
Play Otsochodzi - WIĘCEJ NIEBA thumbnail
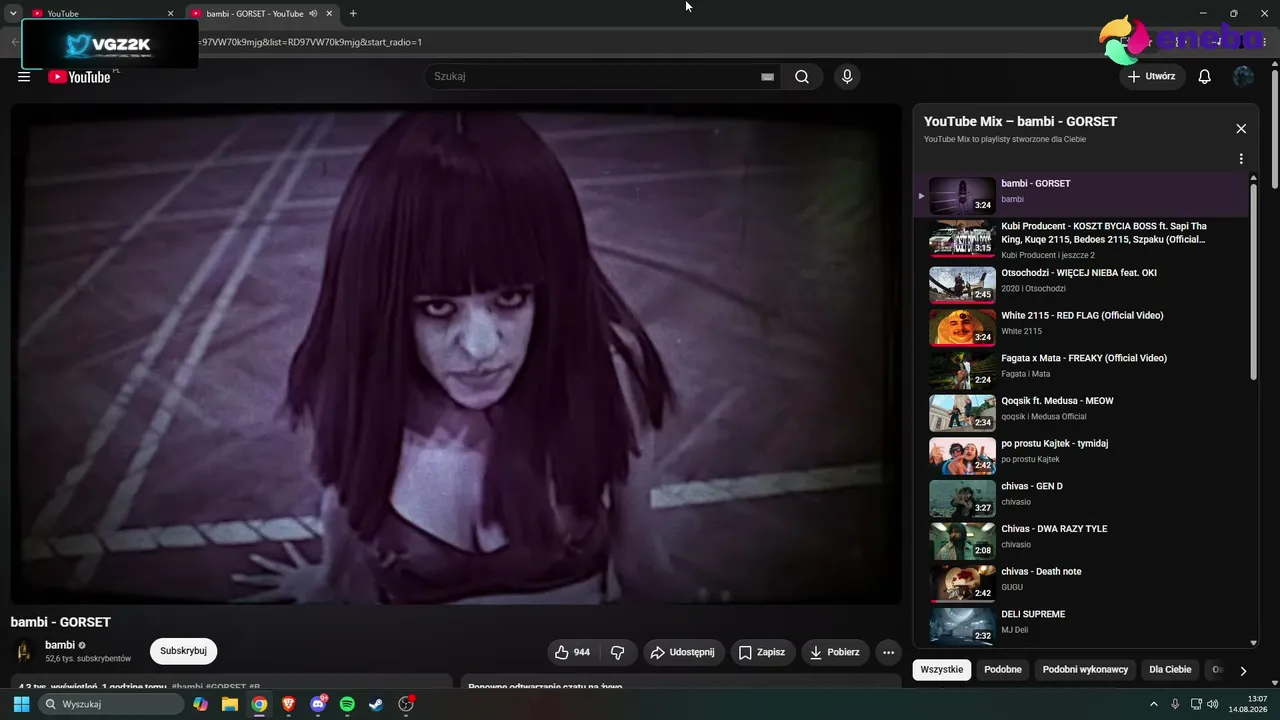[x=962, y=284]
